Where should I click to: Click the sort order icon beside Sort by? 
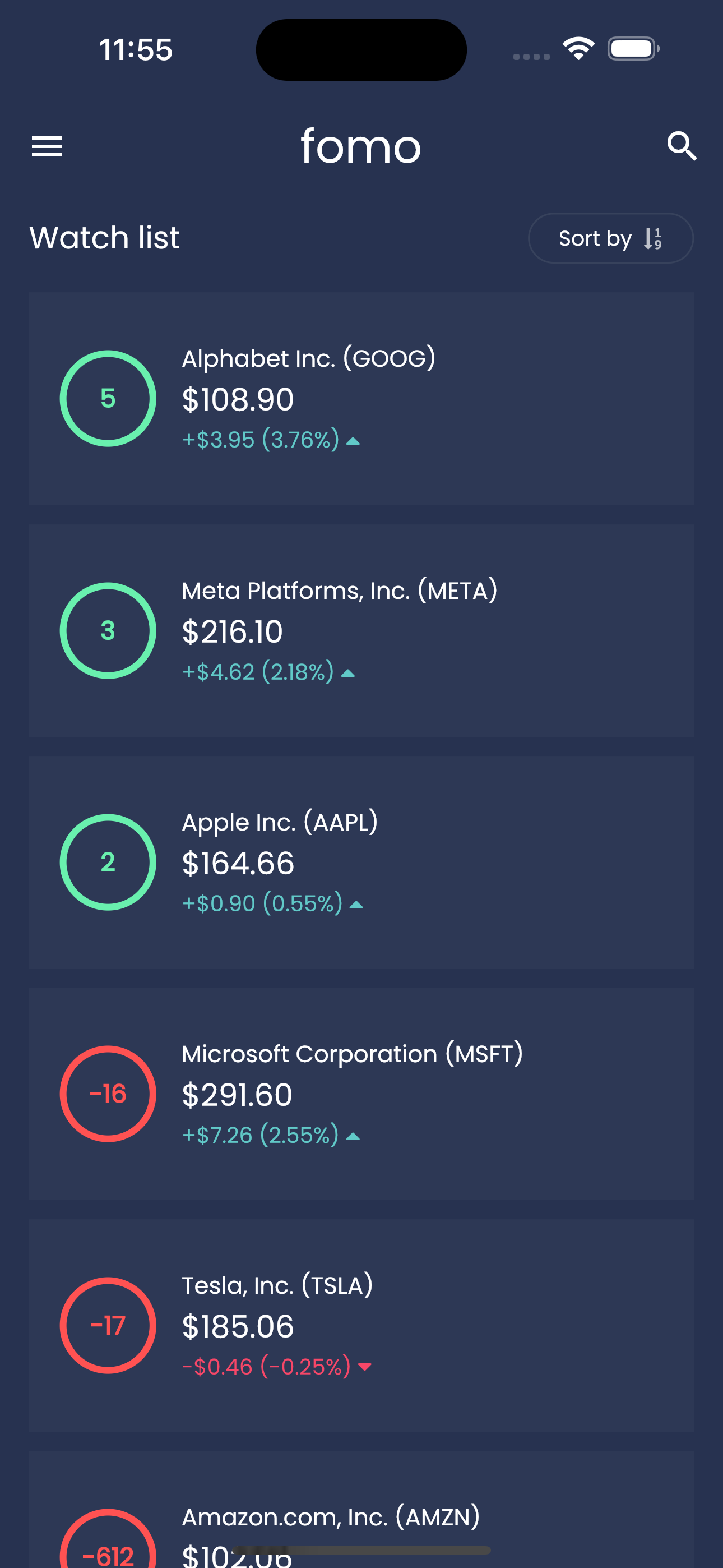coord(651,238)
